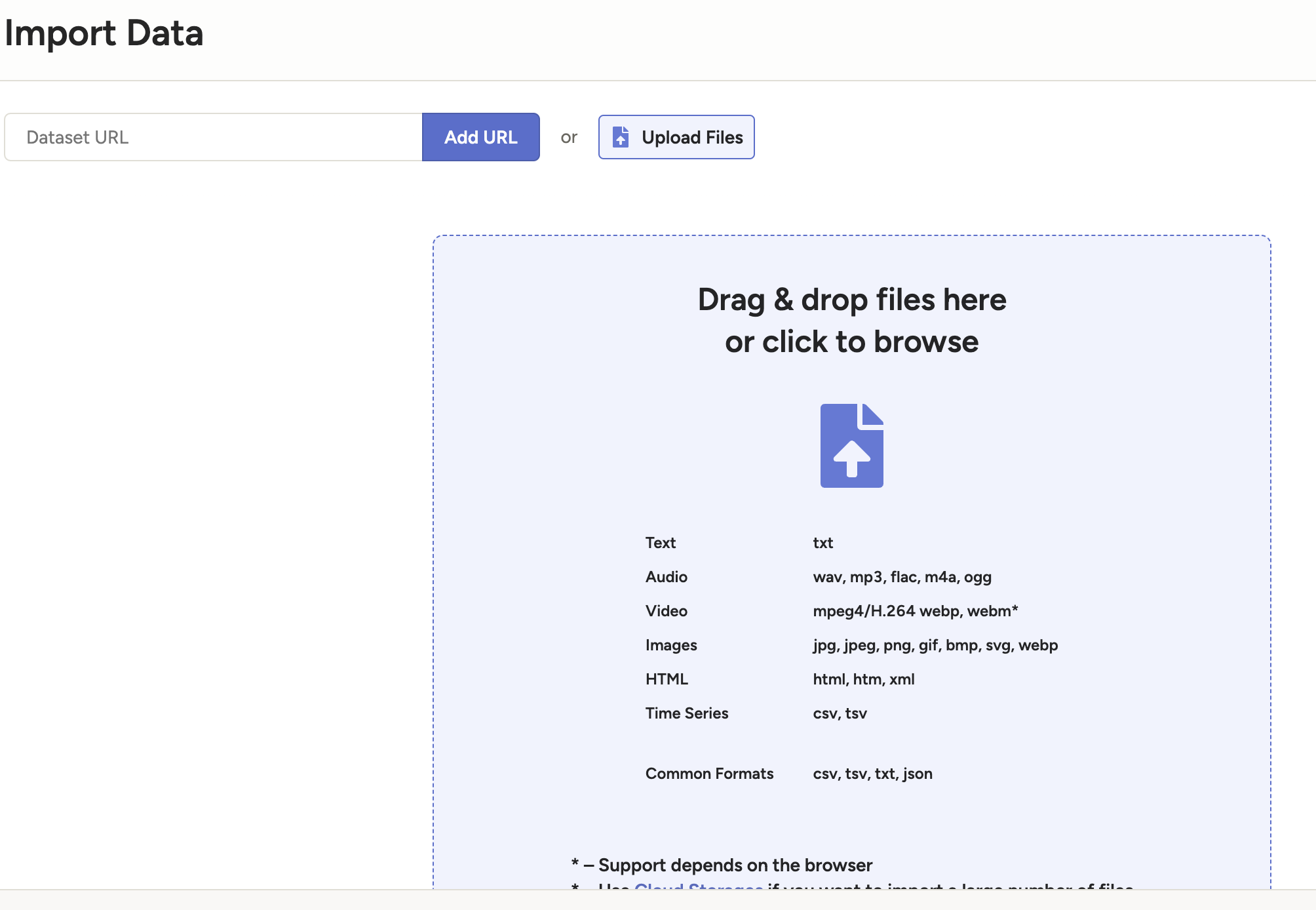The width and height of the screenshot is (1316, 910).
Task: Click 'wav, mp3, flac, m4a, ogg' extensions text
Action: coord(902,577)
